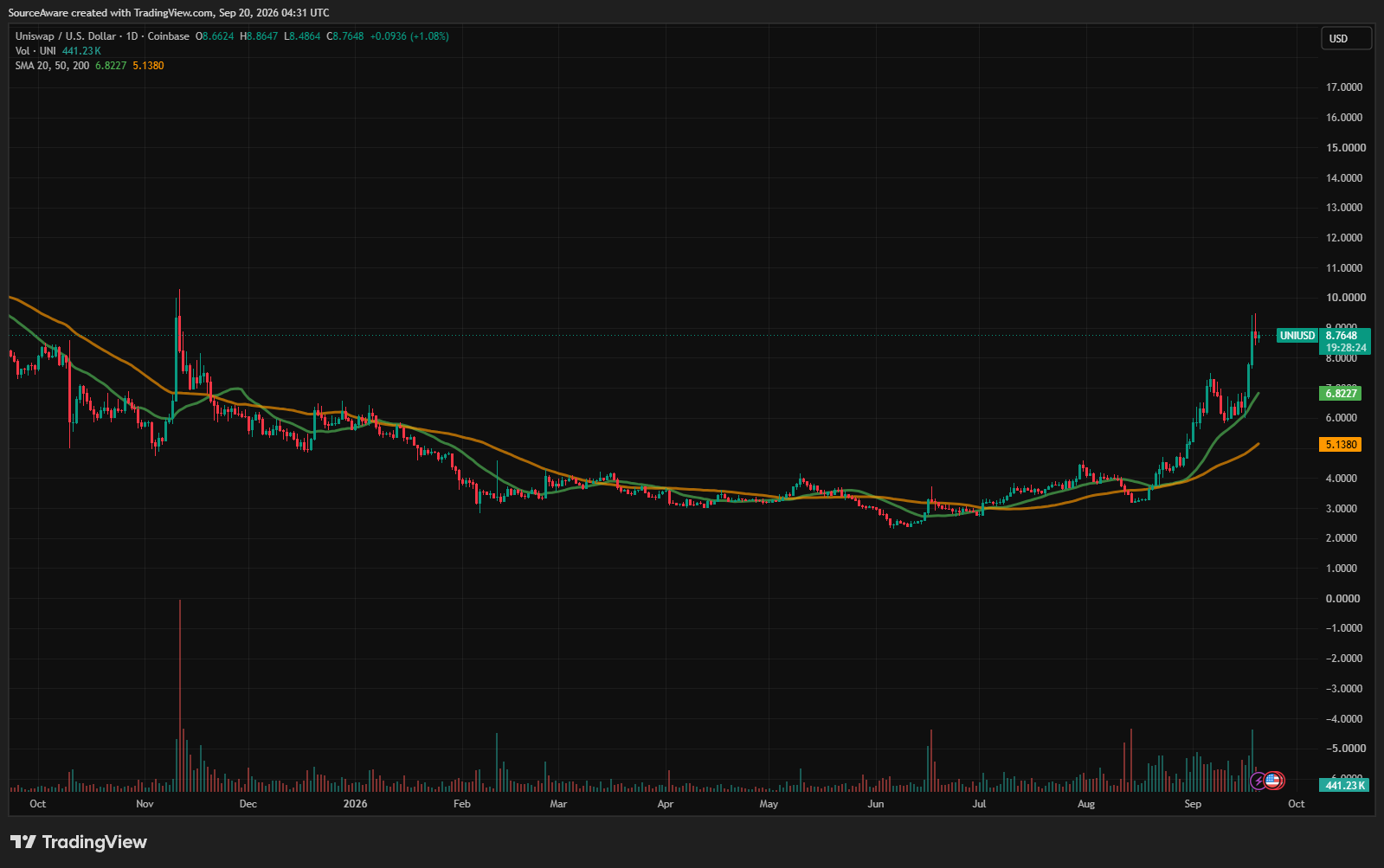Image resolution: width=1384 pixels, height=868 pixels.
Task: Click the 14.0000 price scale label
Action: tap(1344, 178)
